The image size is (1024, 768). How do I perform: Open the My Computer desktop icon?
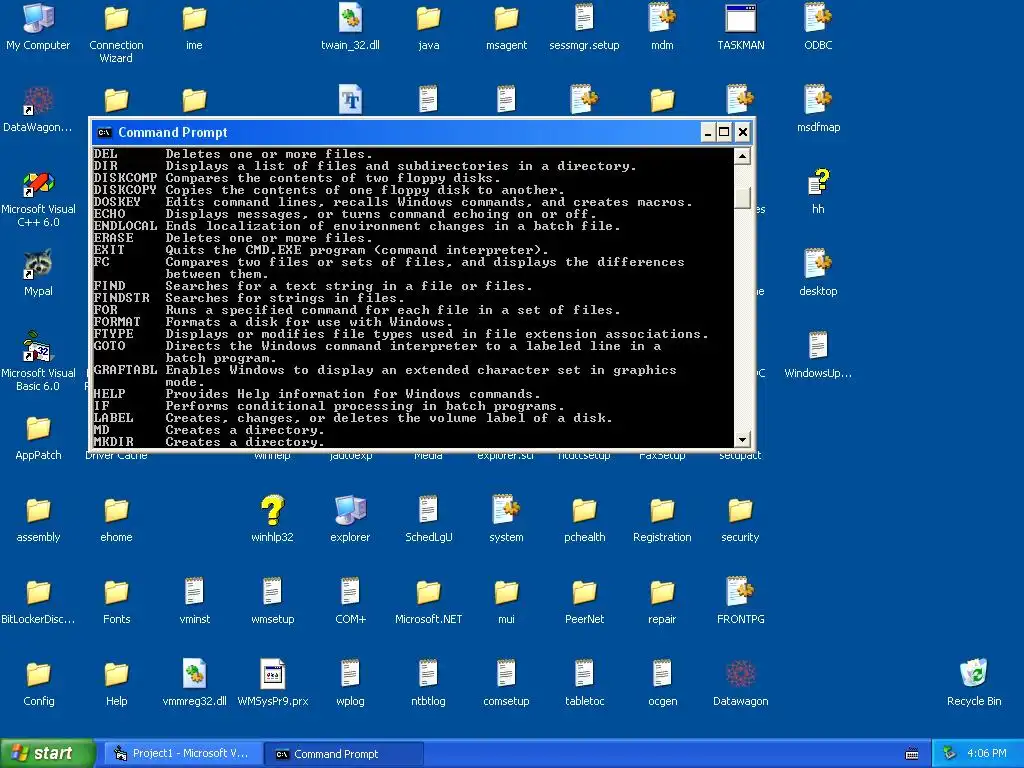click(38, 18)
